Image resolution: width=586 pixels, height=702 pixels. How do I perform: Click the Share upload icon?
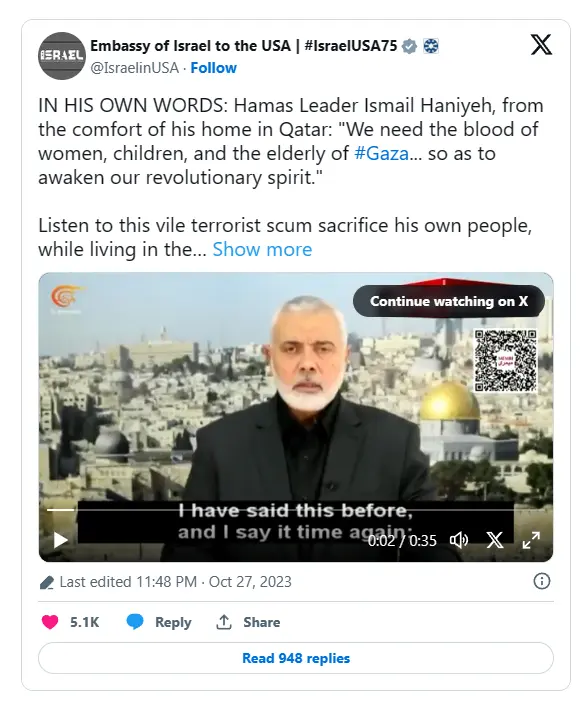[224, 622]
